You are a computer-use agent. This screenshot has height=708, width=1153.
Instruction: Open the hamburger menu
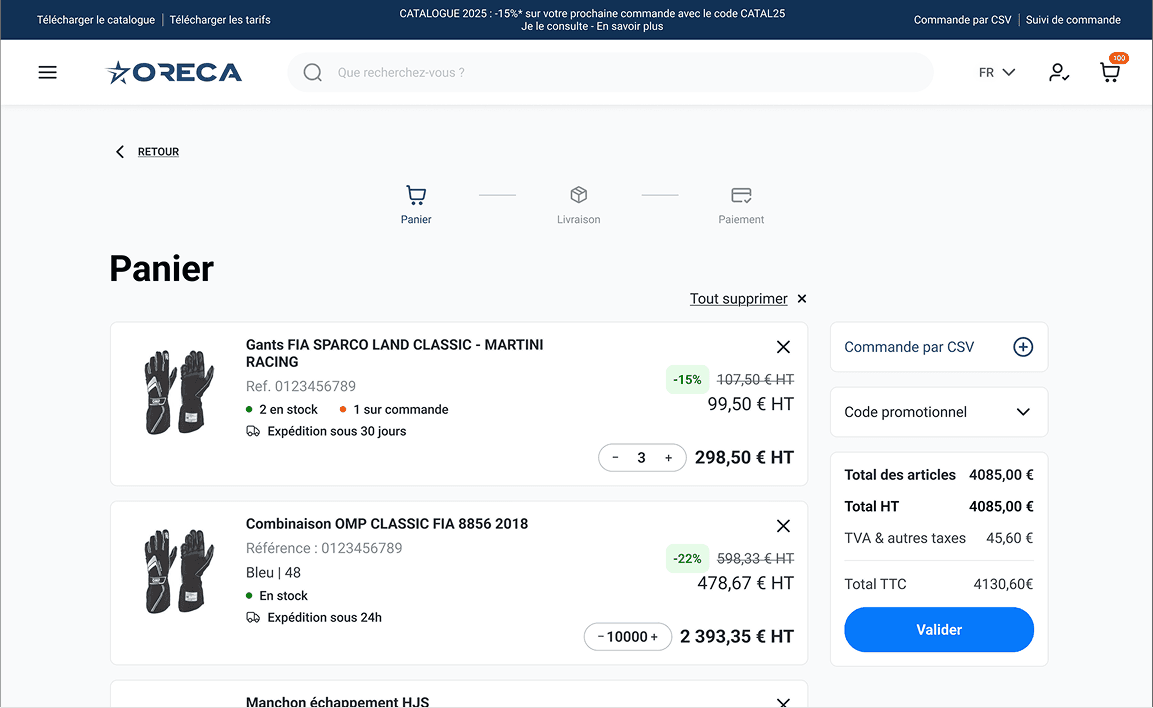tap(48, 72)
